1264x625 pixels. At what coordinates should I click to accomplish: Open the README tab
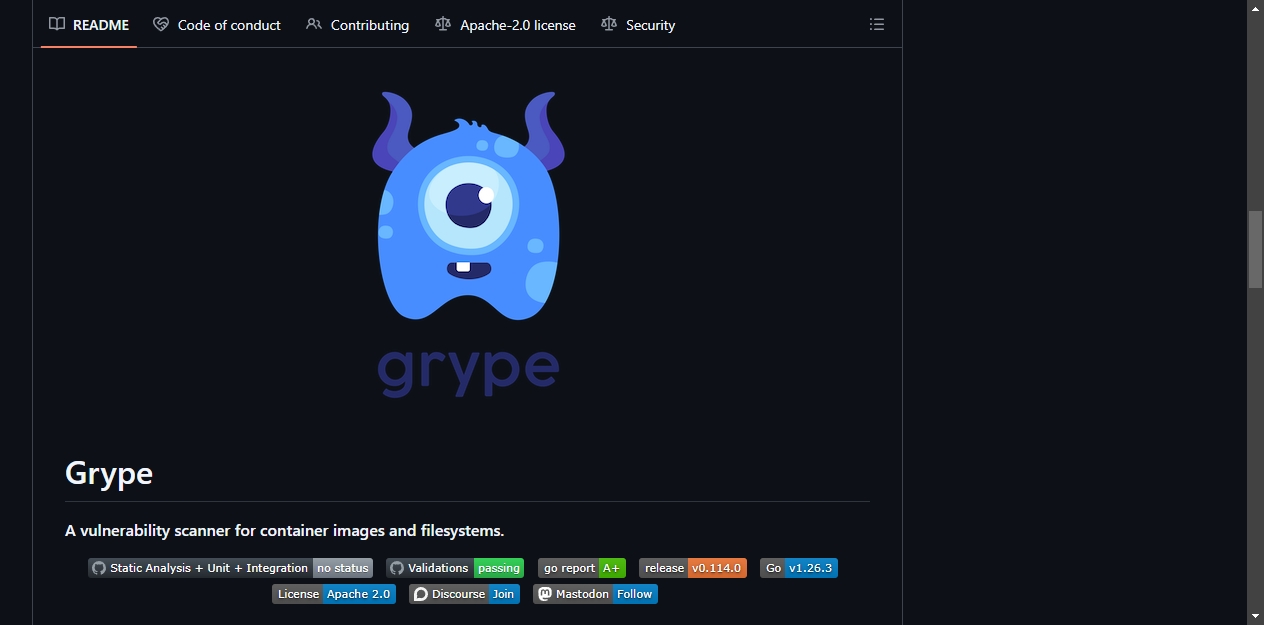[x=89, y=25]
